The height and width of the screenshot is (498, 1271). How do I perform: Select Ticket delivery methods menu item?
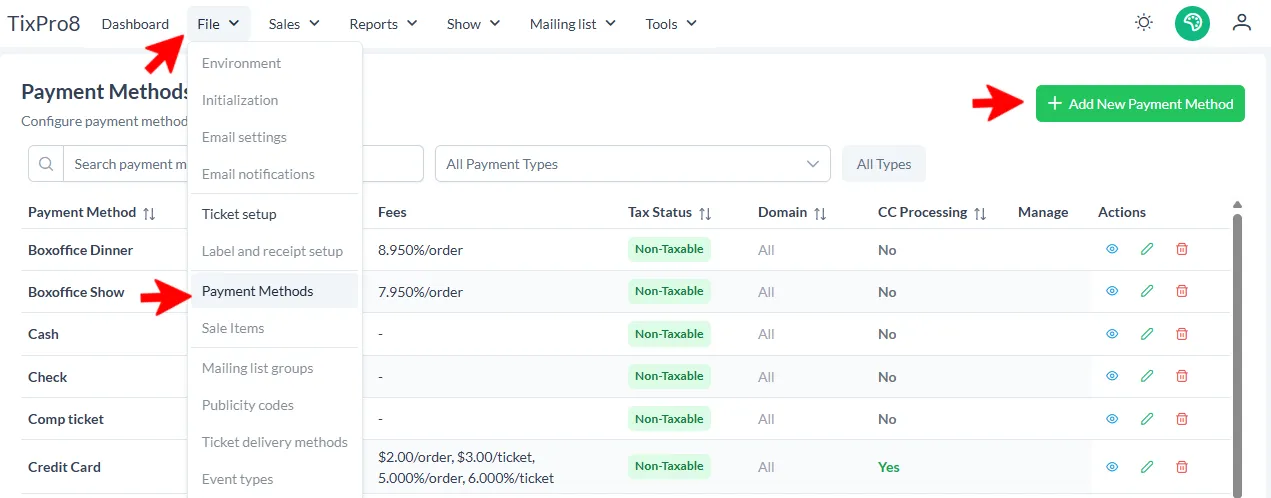point(275,442)
